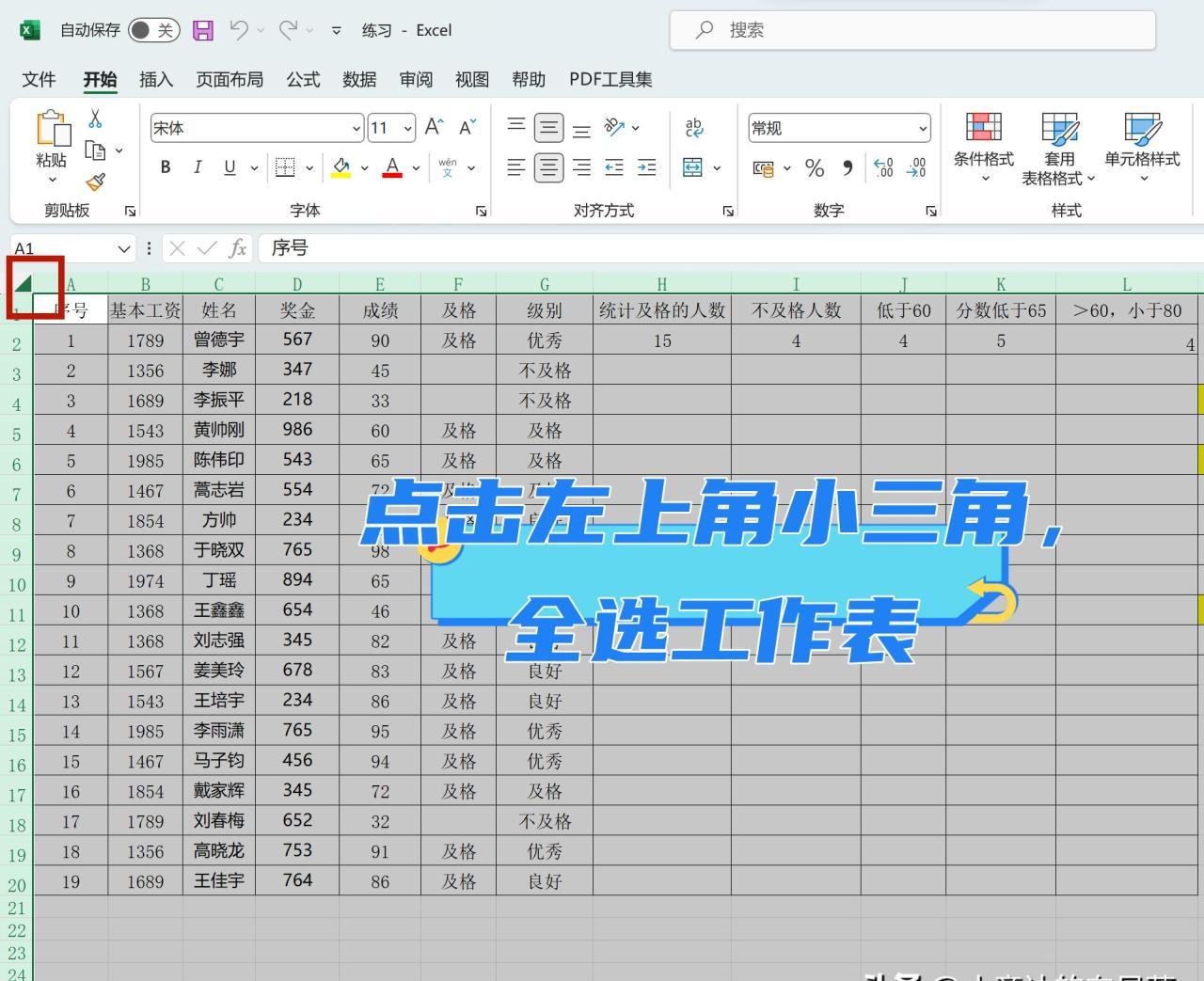1204x981 pixels.
Task: Click Select All triangle at sheet corner
Action: point(23,283)
